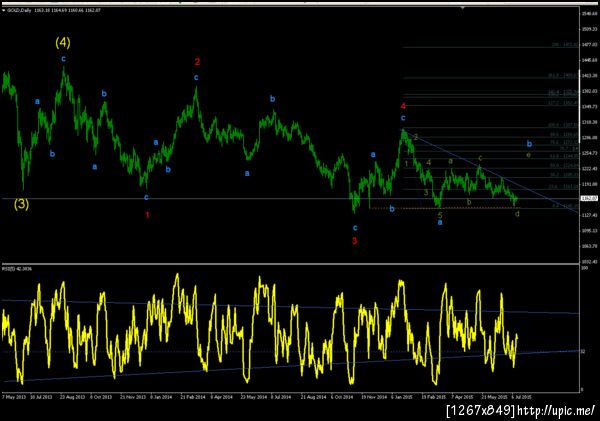Select the olive d label at triangle end
This screenshot has height=421, width=600.
(x=517, y=214)
